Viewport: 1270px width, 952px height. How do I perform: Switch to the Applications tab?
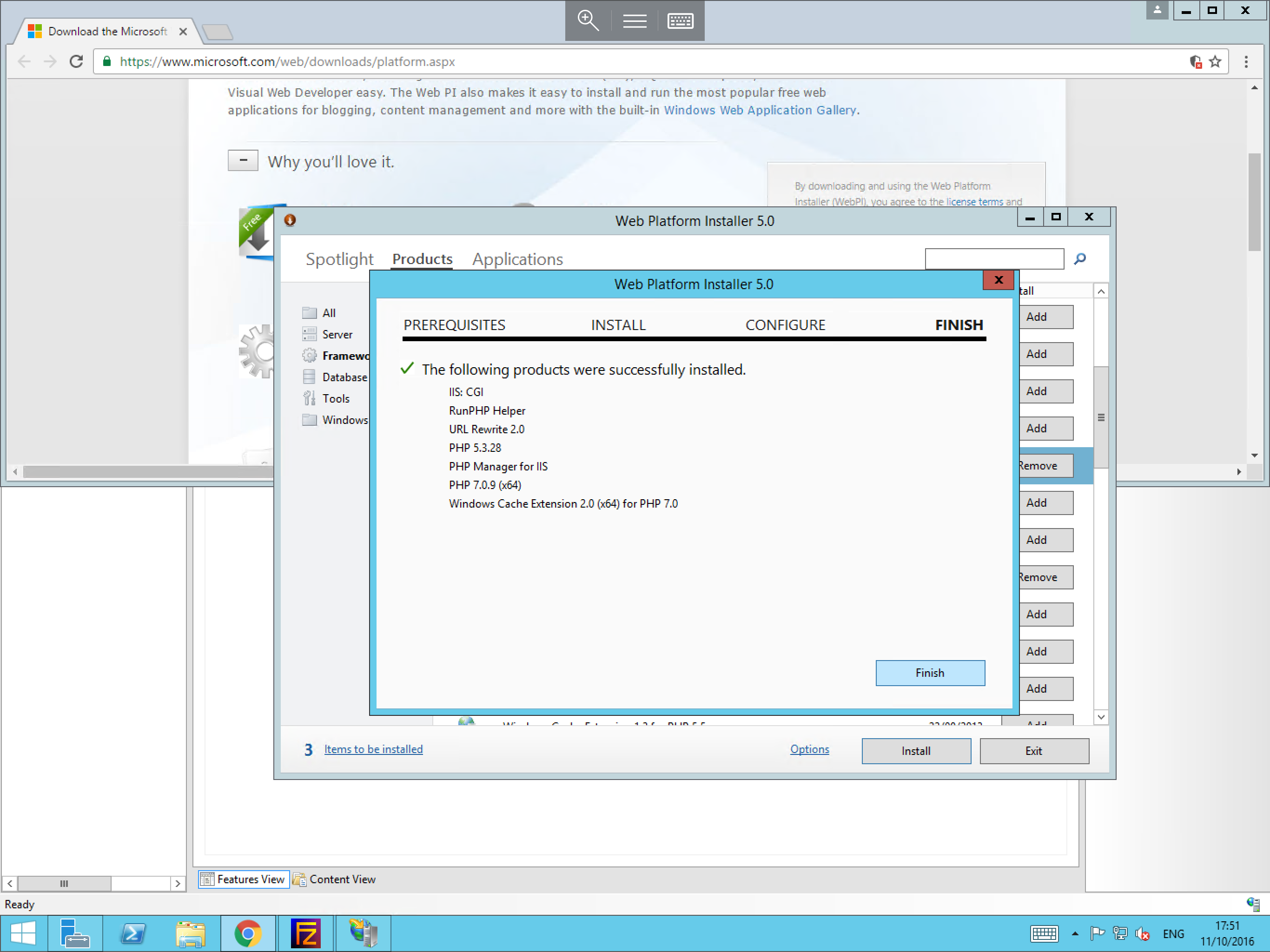coord(517,259)
